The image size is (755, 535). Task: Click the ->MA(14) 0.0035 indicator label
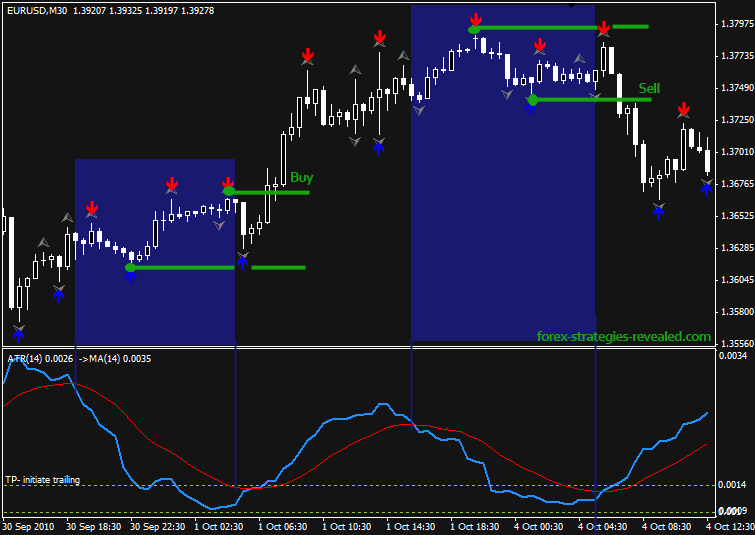(x=115, y=359)
